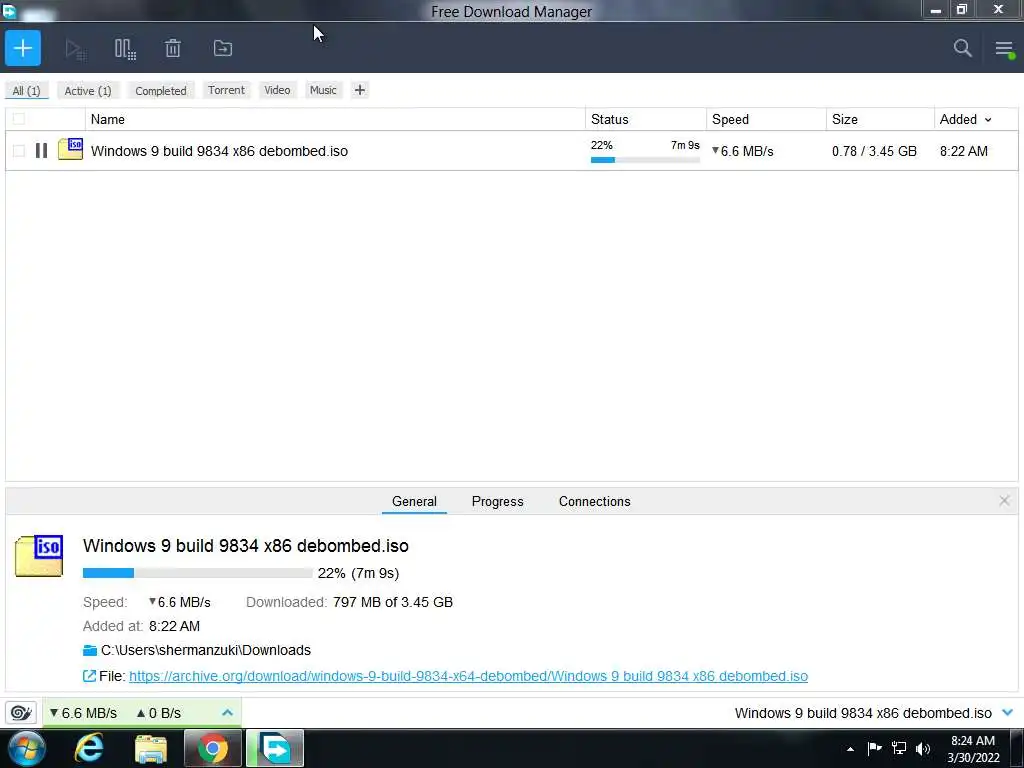Click the move to folder icon
1024x768 pixels.
click(223, 48)
